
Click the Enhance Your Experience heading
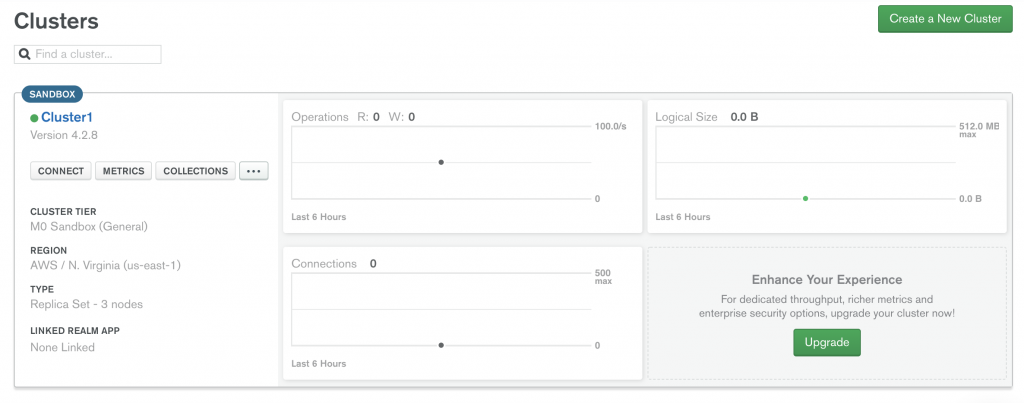[827, 280]
